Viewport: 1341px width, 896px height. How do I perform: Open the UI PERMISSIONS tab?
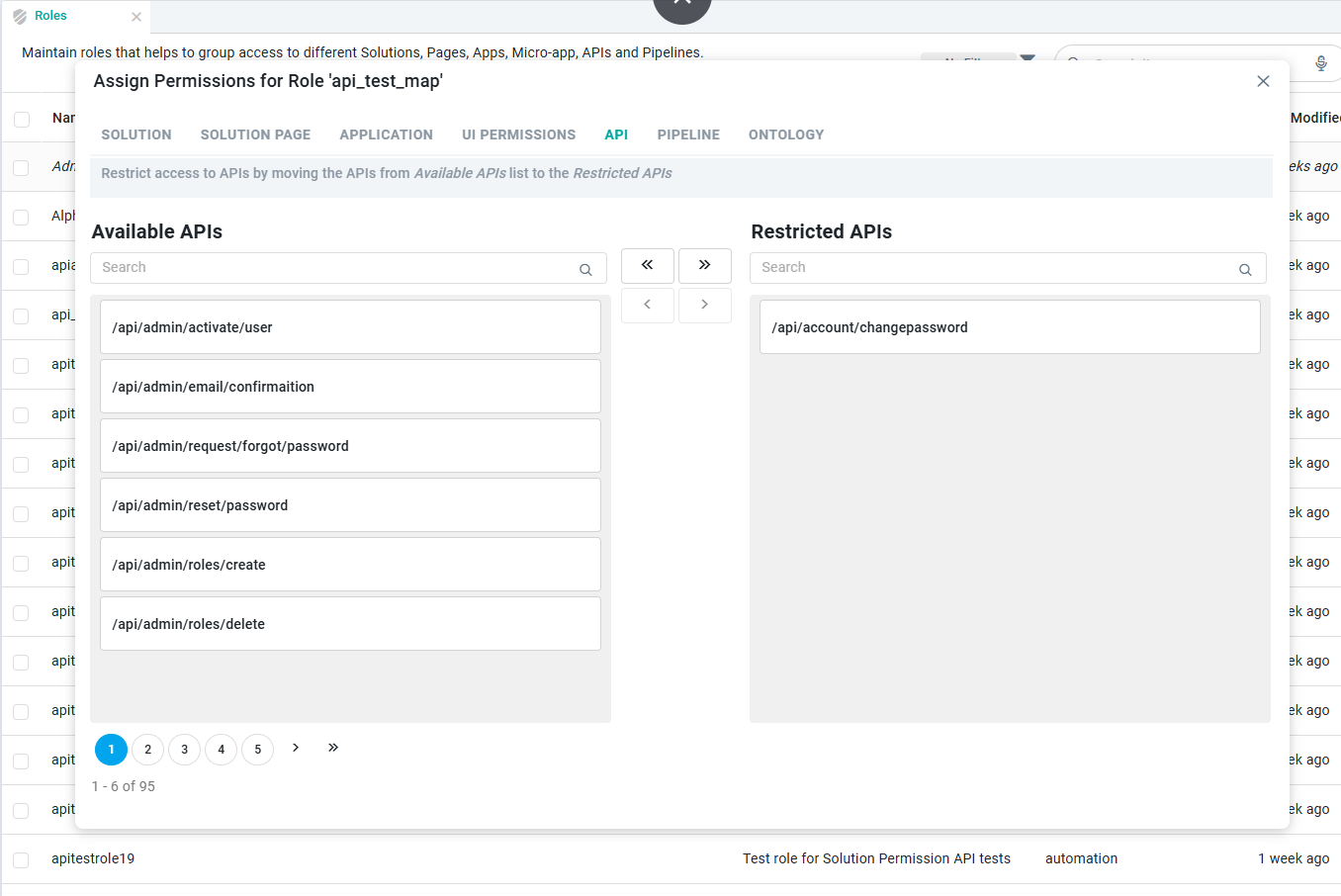518,134
